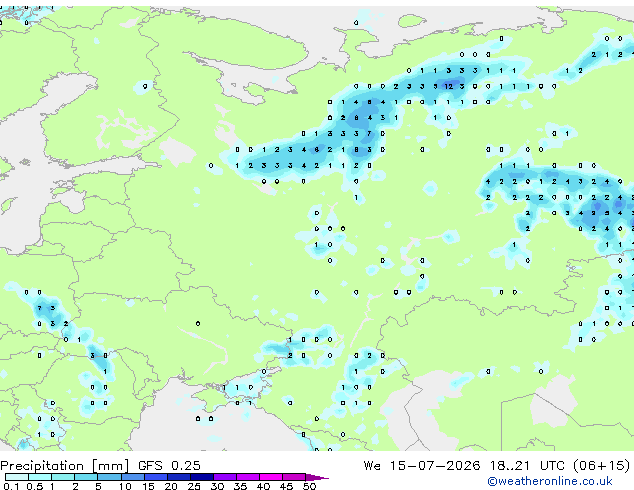Click the 2–5 mm legend swatch

pos(86,477)
